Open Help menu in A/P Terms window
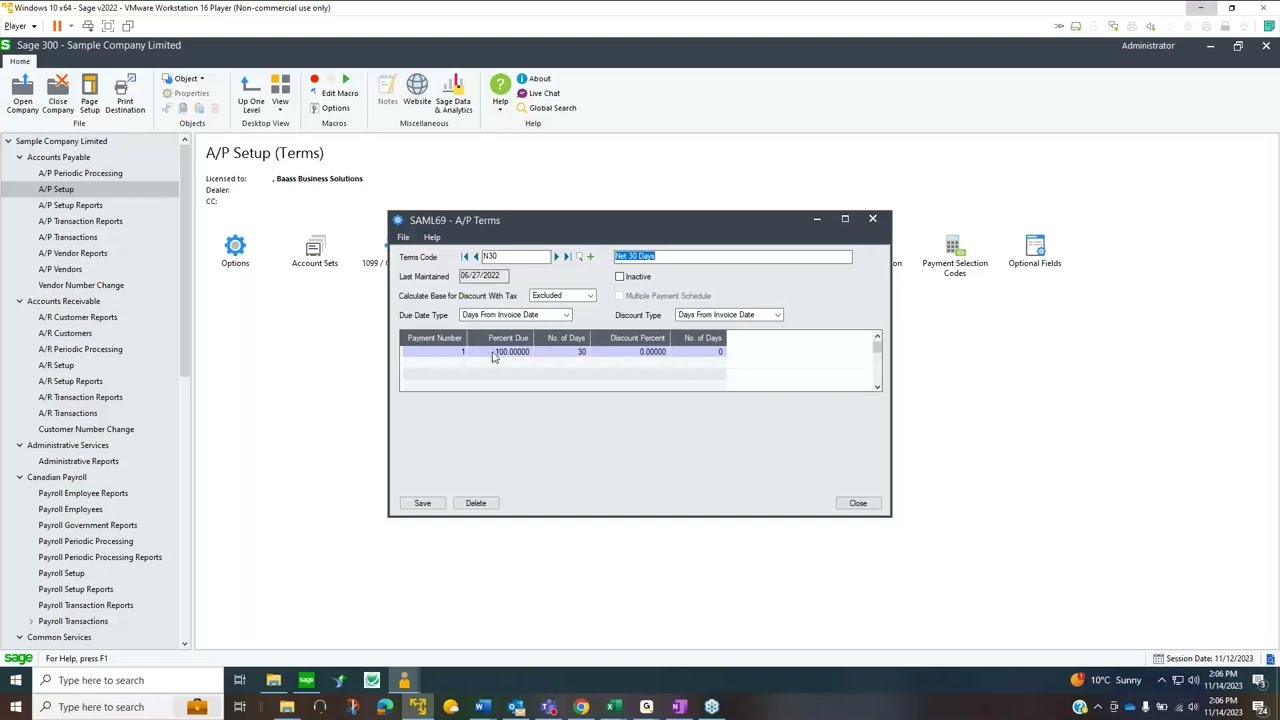This screenshot has height=720, width=1280. (x=432, y=237)
